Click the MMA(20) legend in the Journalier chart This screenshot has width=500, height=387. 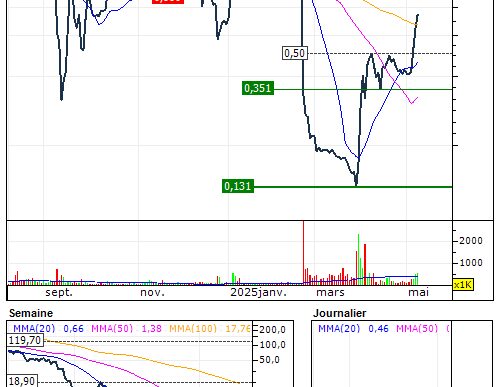click(339, 329)
